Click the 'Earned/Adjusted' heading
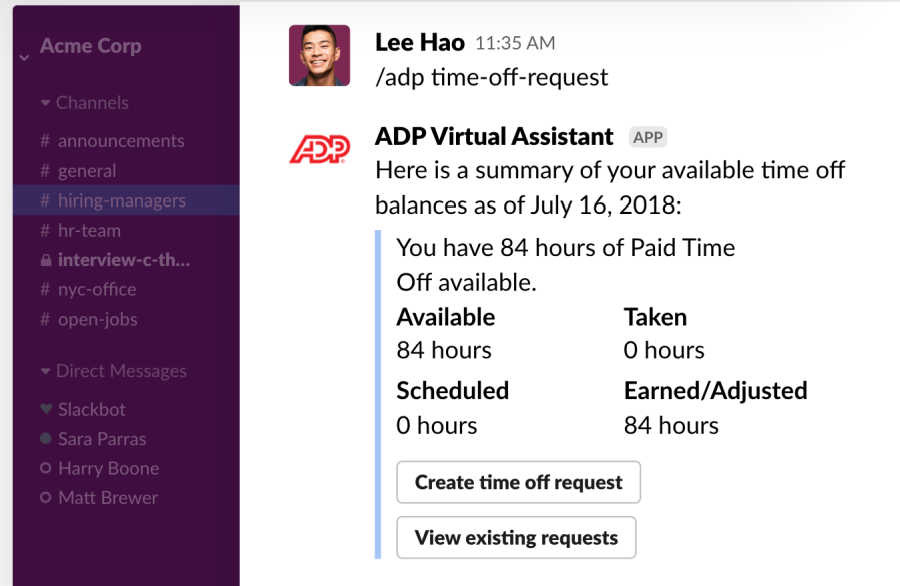The width and height of the screenshot is (900, 586). (x=715, y=390)
